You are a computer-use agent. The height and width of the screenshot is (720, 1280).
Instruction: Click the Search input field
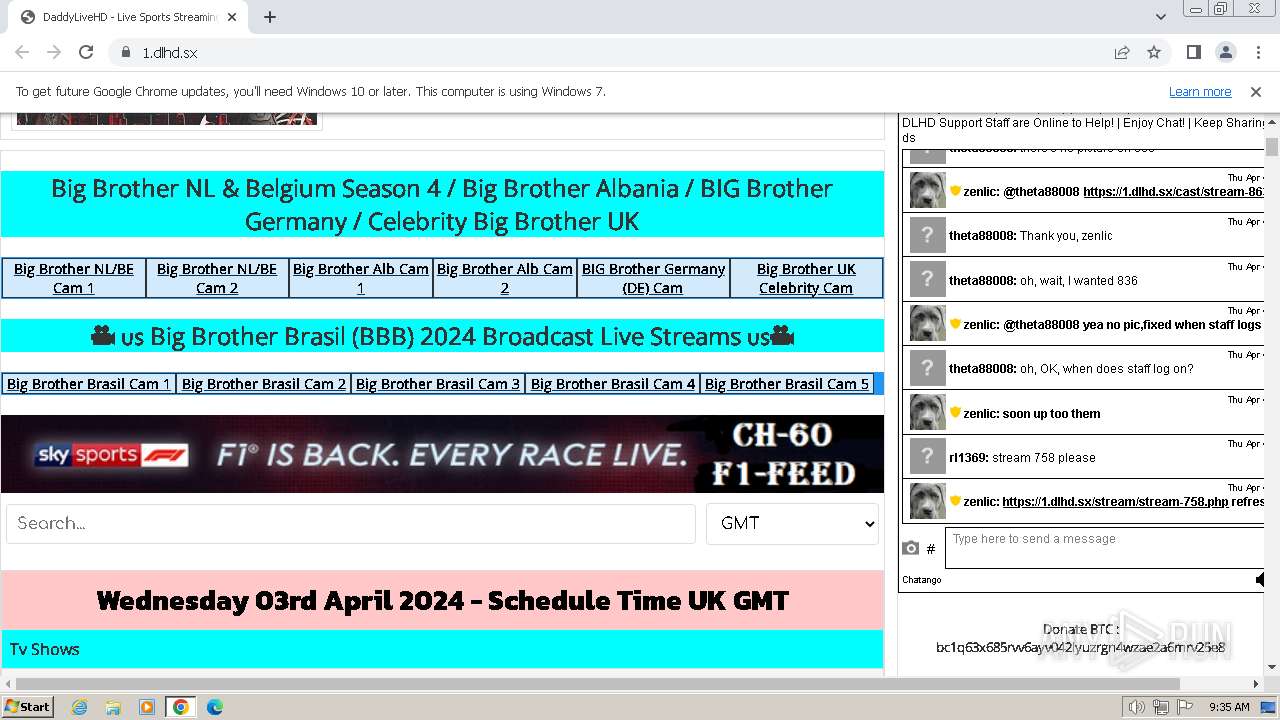351,524
